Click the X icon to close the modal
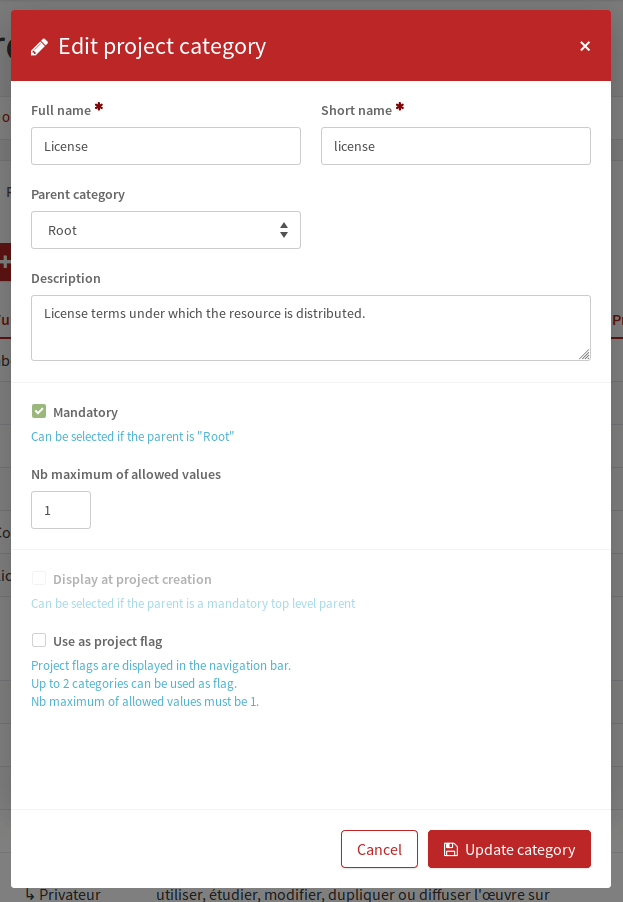623x902 pixels. [x=585, y=45]
